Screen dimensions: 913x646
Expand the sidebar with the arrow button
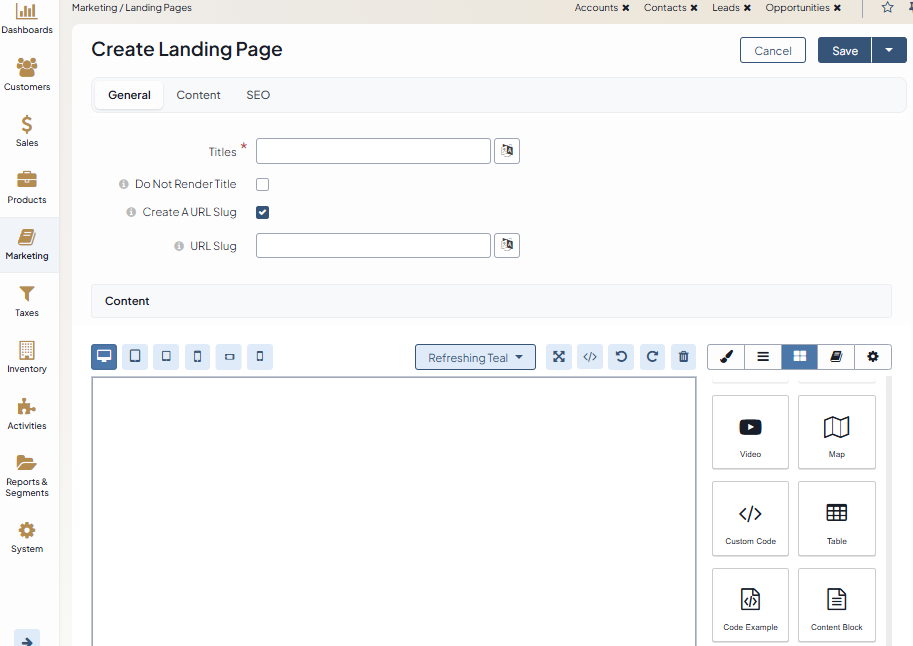tap(27, 640)
